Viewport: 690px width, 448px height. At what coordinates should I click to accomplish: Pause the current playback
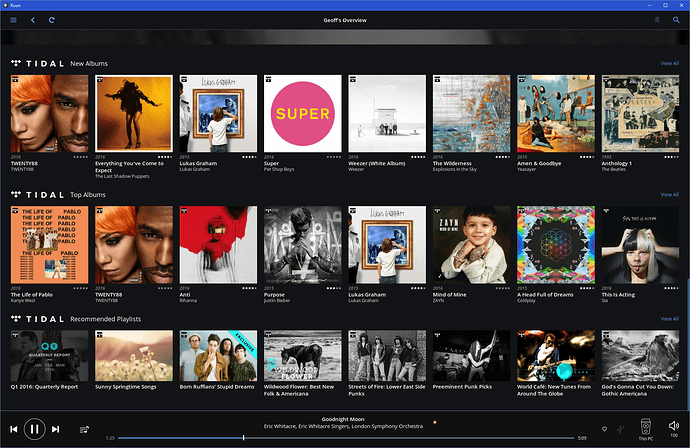[35, 429]
